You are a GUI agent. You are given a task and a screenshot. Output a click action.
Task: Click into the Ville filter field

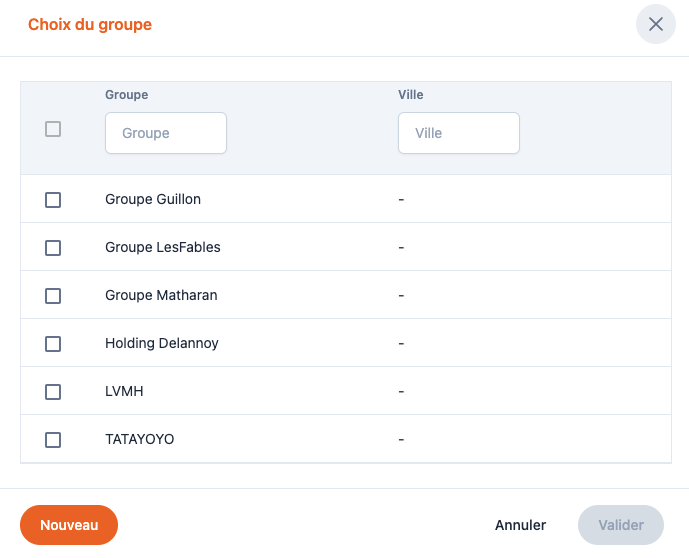(459, 133)
